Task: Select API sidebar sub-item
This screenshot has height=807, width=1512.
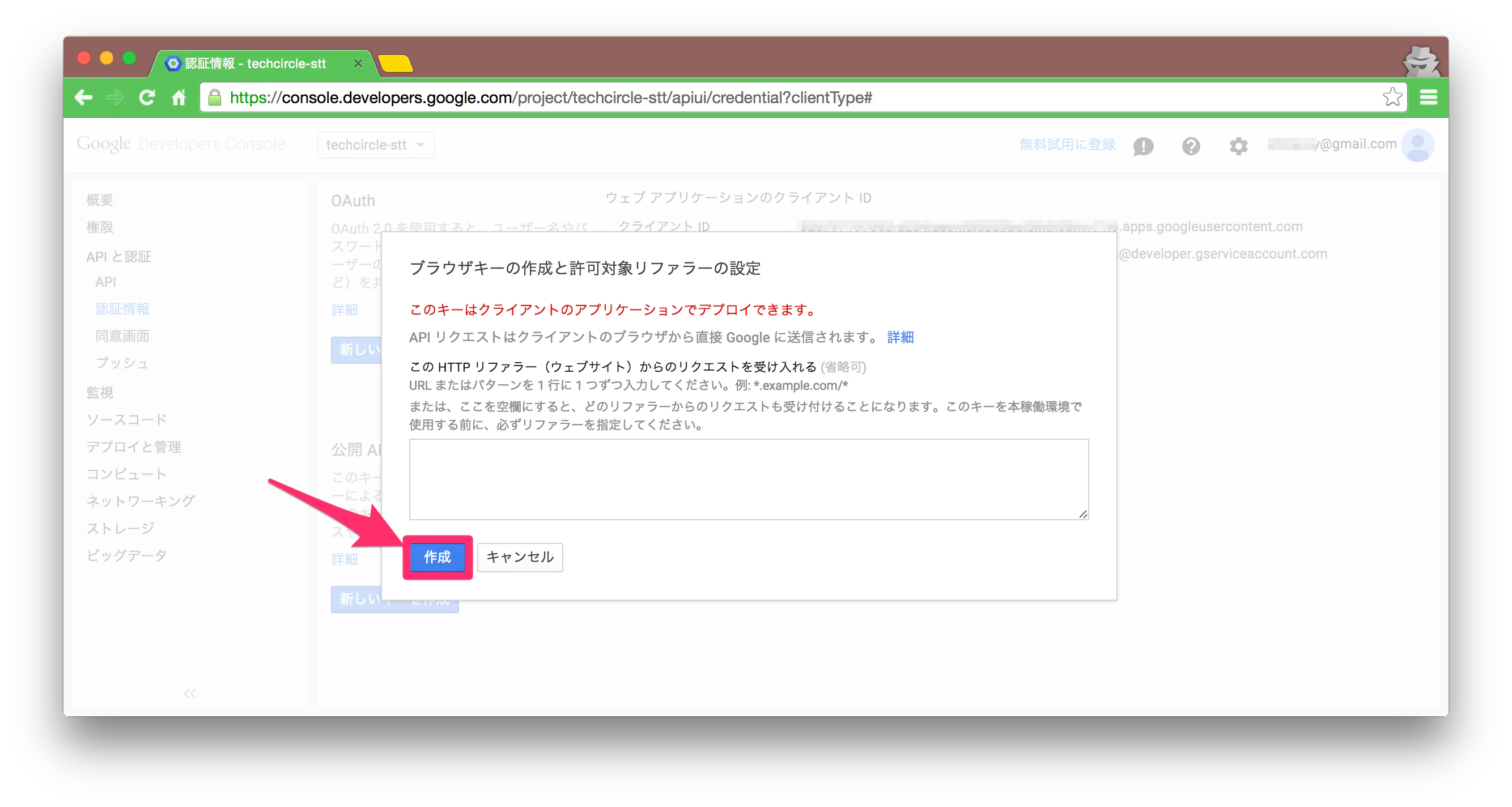Action: (105, 282)
